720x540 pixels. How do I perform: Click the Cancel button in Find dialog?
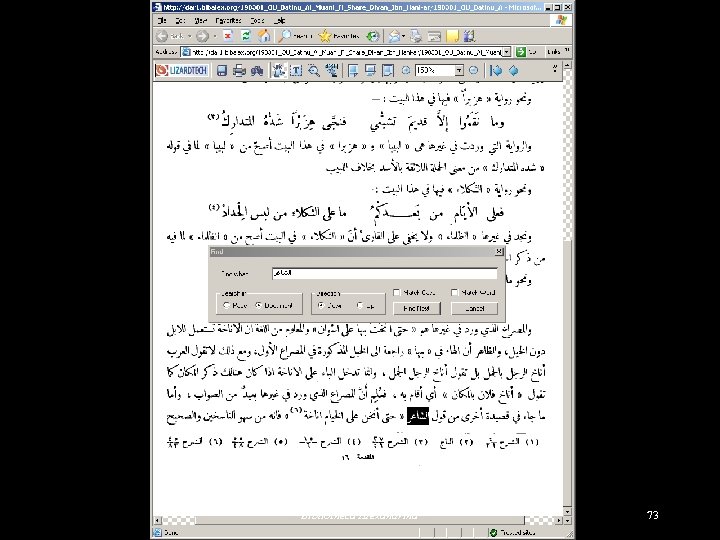[x=474, y=309]
